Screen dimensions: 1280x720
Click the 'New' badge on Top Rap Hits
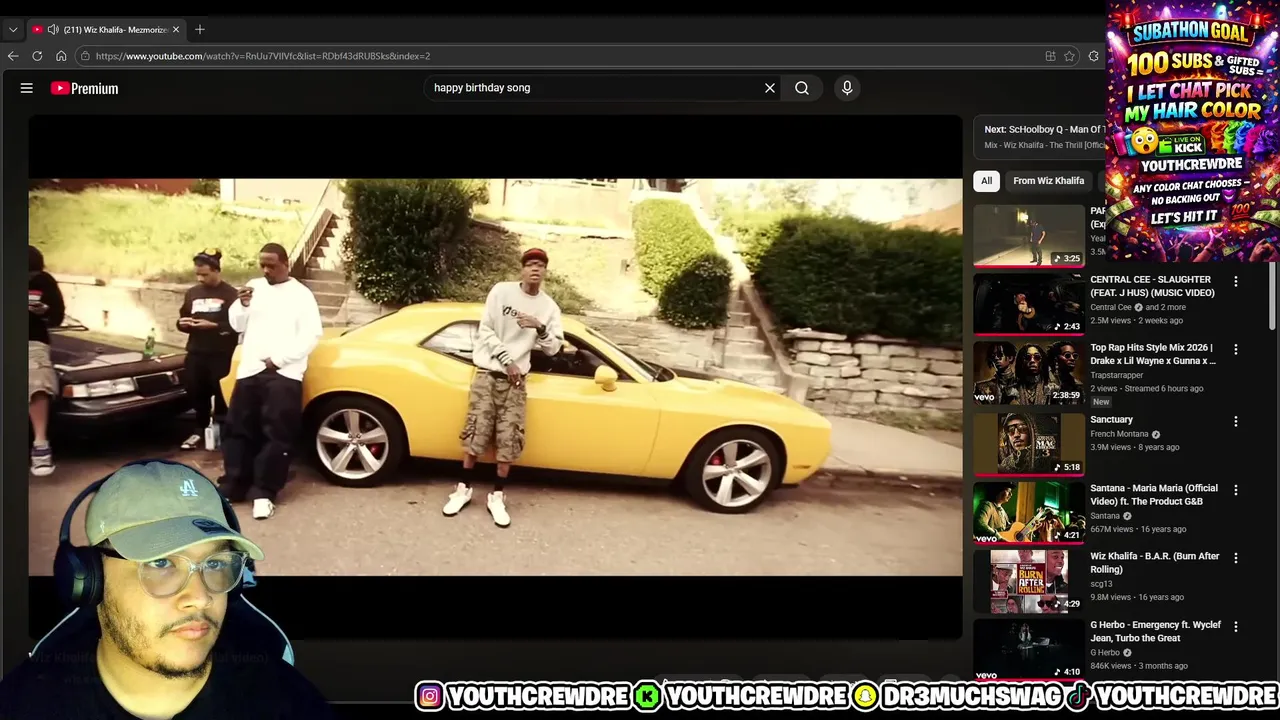(1101, 401)
